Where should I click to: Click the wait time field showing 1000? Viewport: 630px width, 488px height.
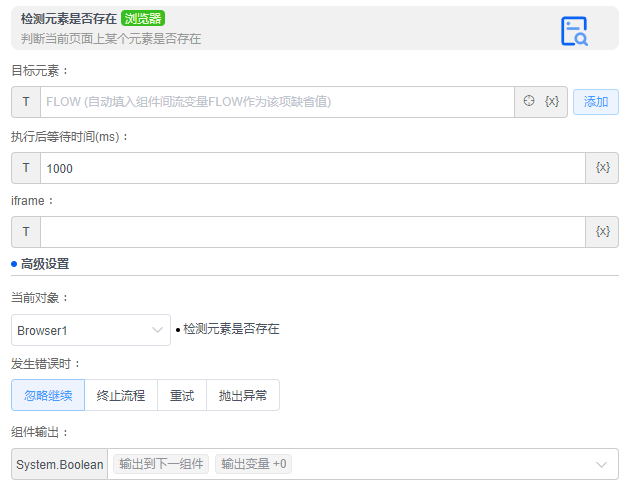[x=312, y=168]
